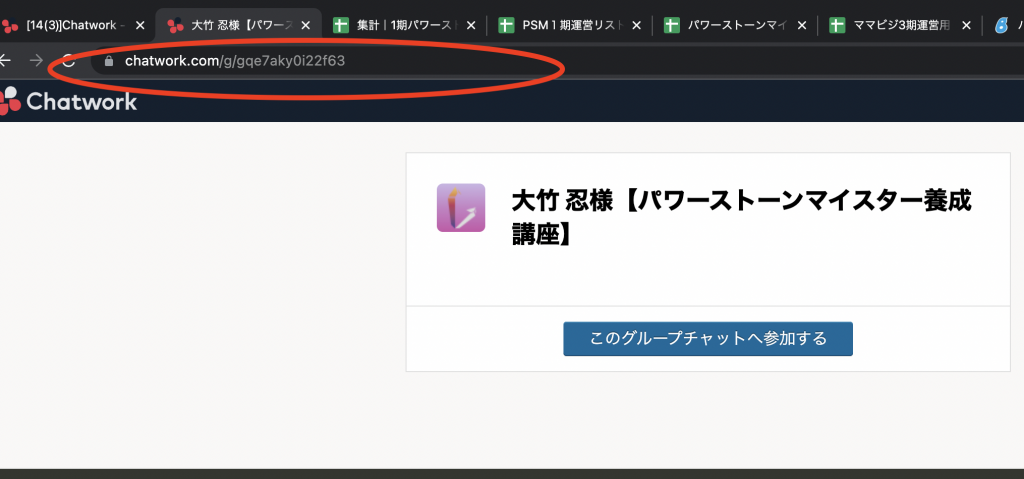Close the [14(3)]Chatwork tab

coord(140,25)
